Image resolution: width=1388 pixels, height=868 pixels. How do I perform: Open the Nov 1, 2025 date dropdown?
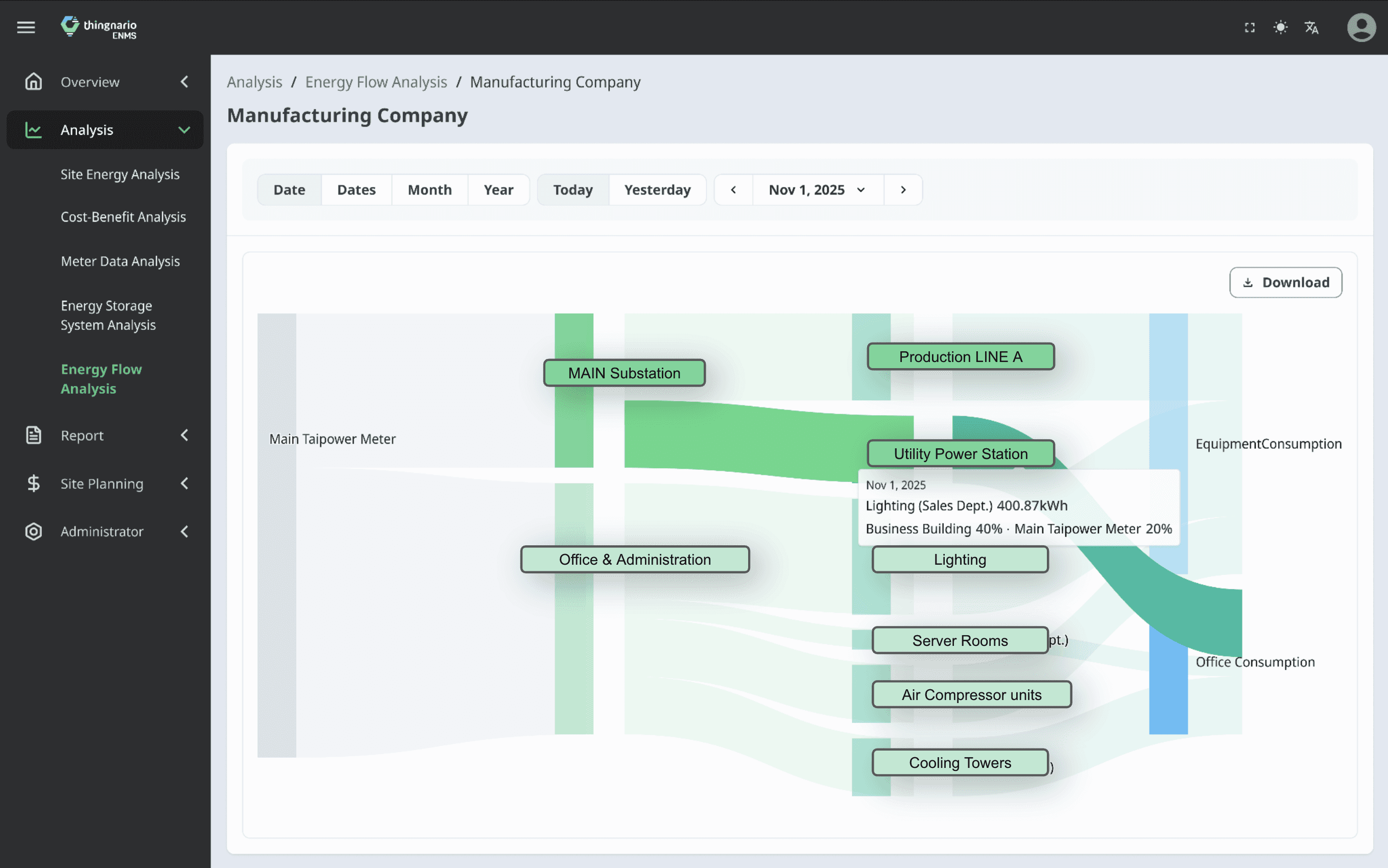817,190
